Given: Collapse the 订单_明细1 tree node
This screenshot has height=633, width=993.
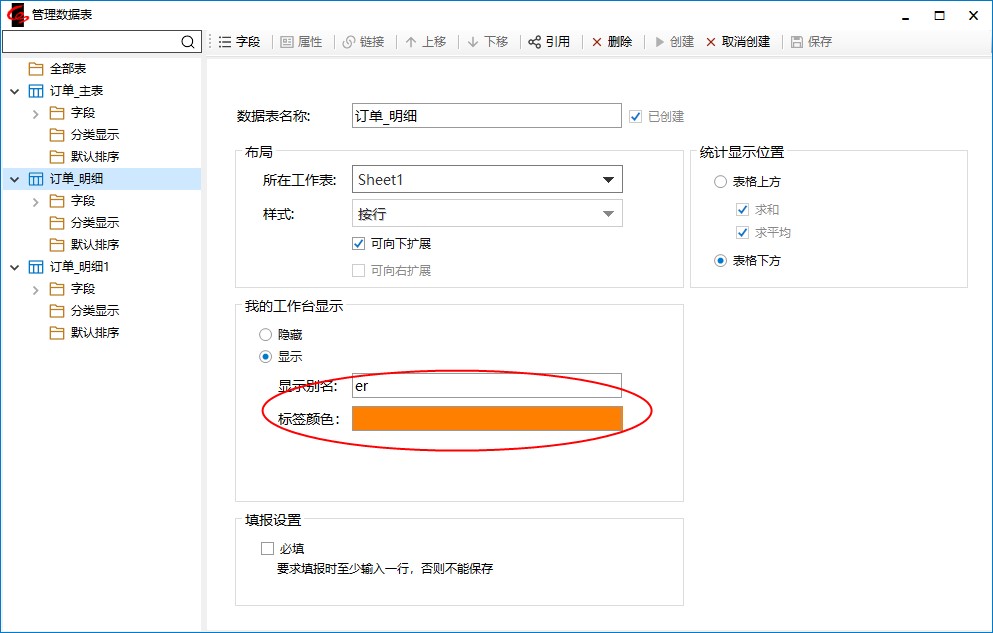Looking at the screenshot, I should tap(14, 267).
